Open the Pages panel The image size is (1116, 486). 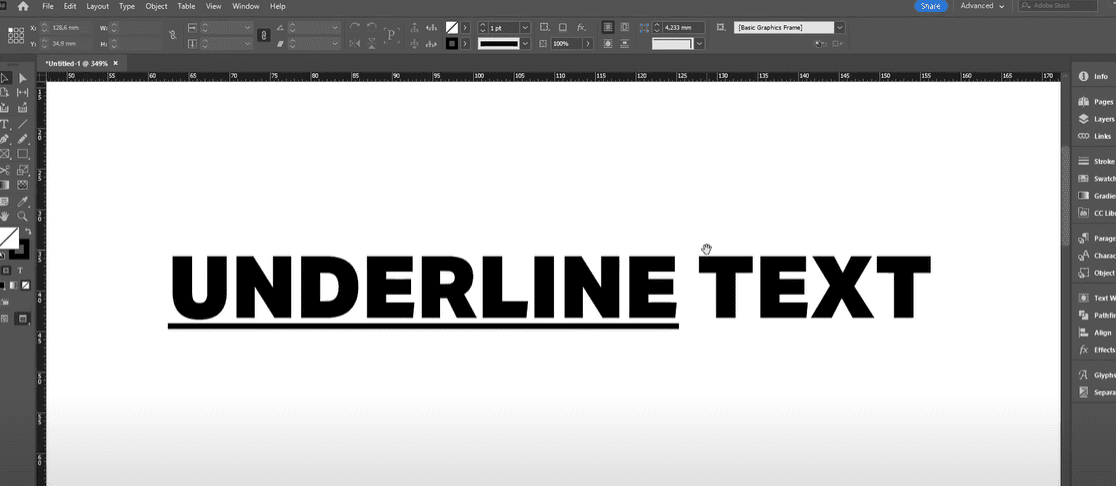1096,102
